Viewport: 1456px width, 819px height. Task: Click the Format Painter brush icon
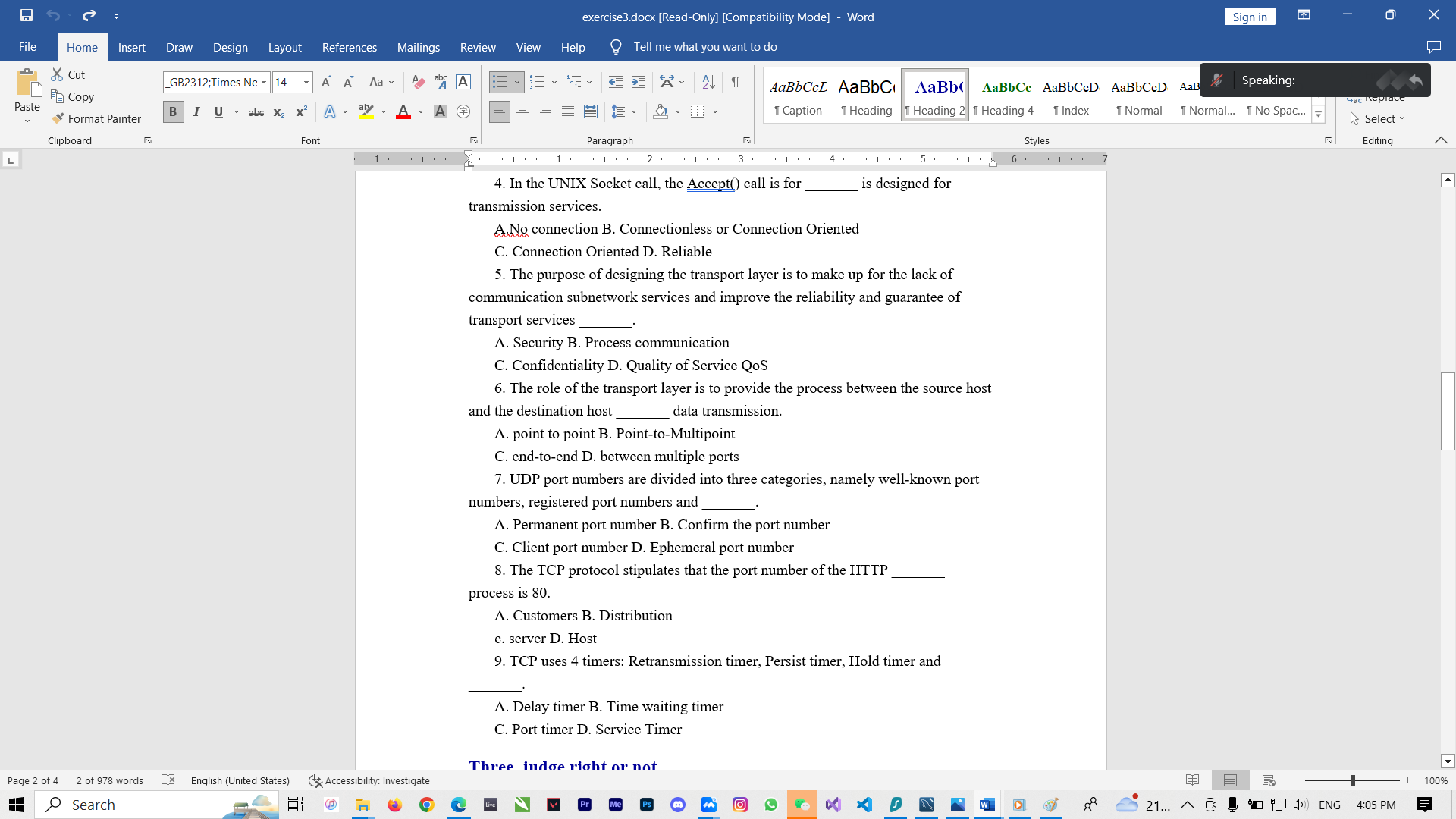[58, 119]
